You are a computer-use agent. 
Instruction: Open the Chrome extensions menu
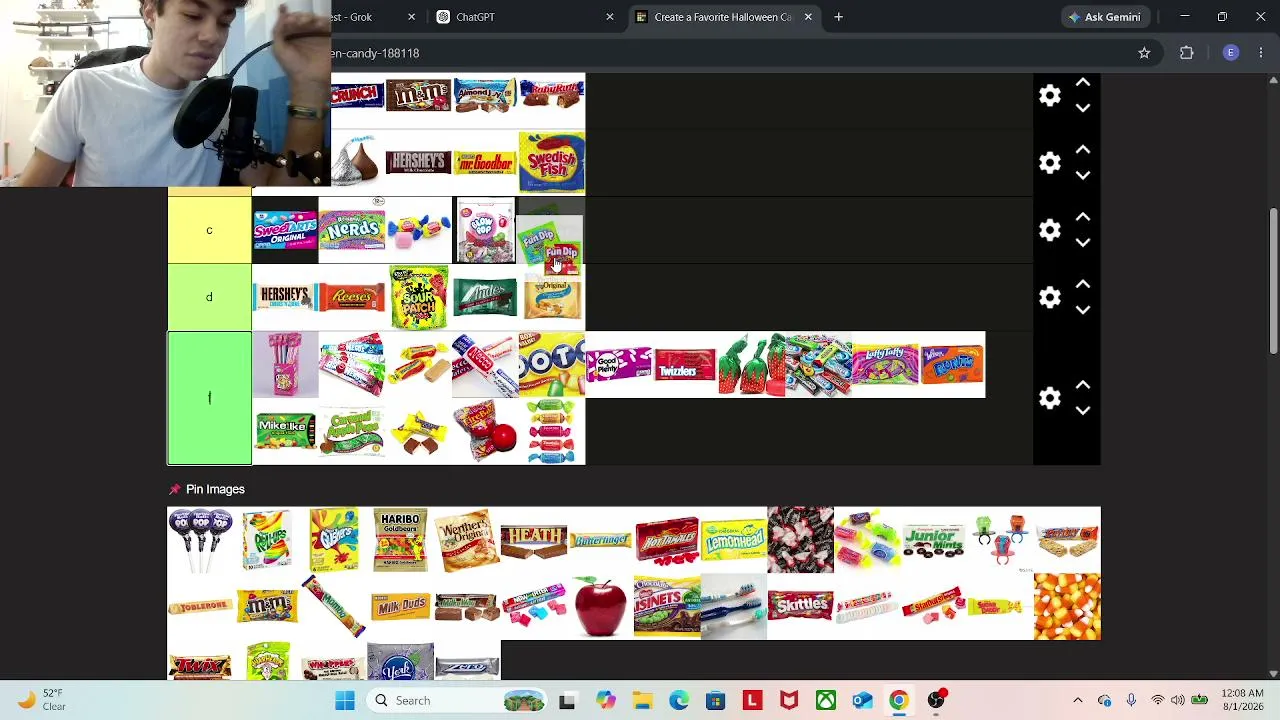(x=1187, y=53)
